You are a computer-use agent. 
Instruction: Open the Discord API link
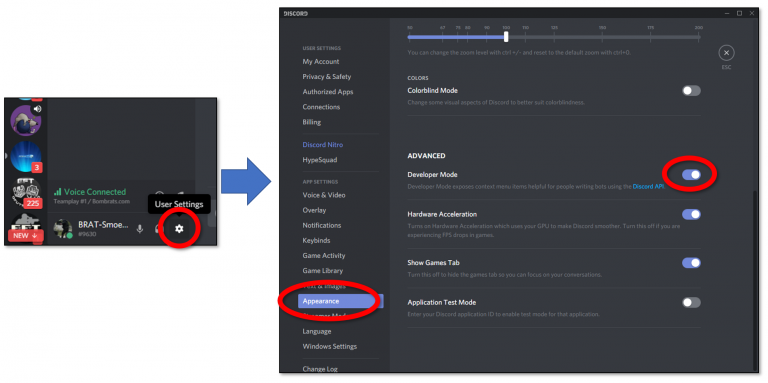click(648, 187)
